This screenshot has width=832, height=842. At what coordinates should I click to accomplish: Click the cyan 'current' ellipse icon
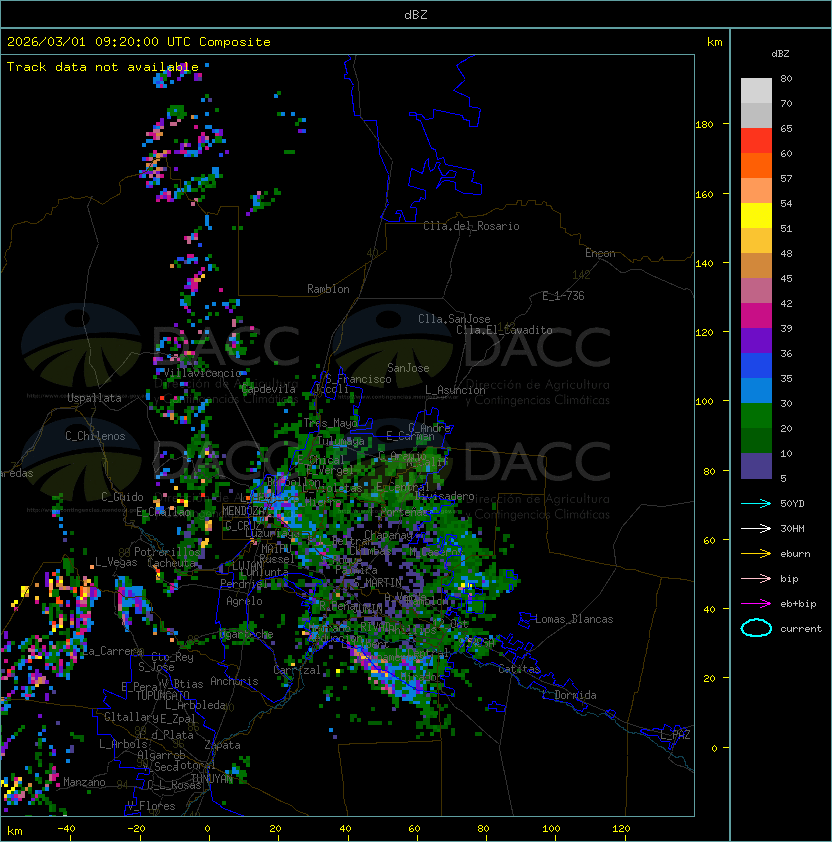(x=756, y=628)
